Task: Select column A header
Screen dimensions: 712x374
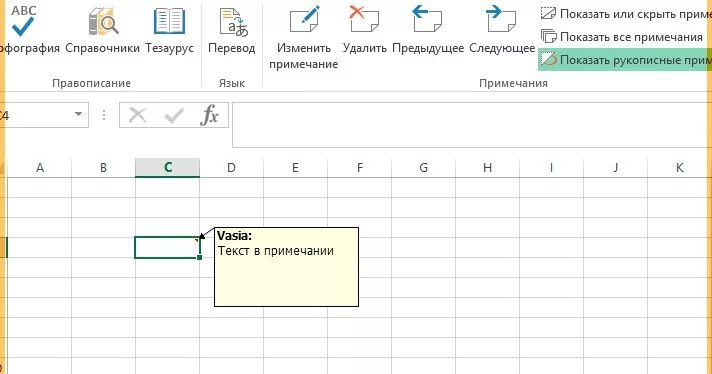Action: tap(40, 168)
